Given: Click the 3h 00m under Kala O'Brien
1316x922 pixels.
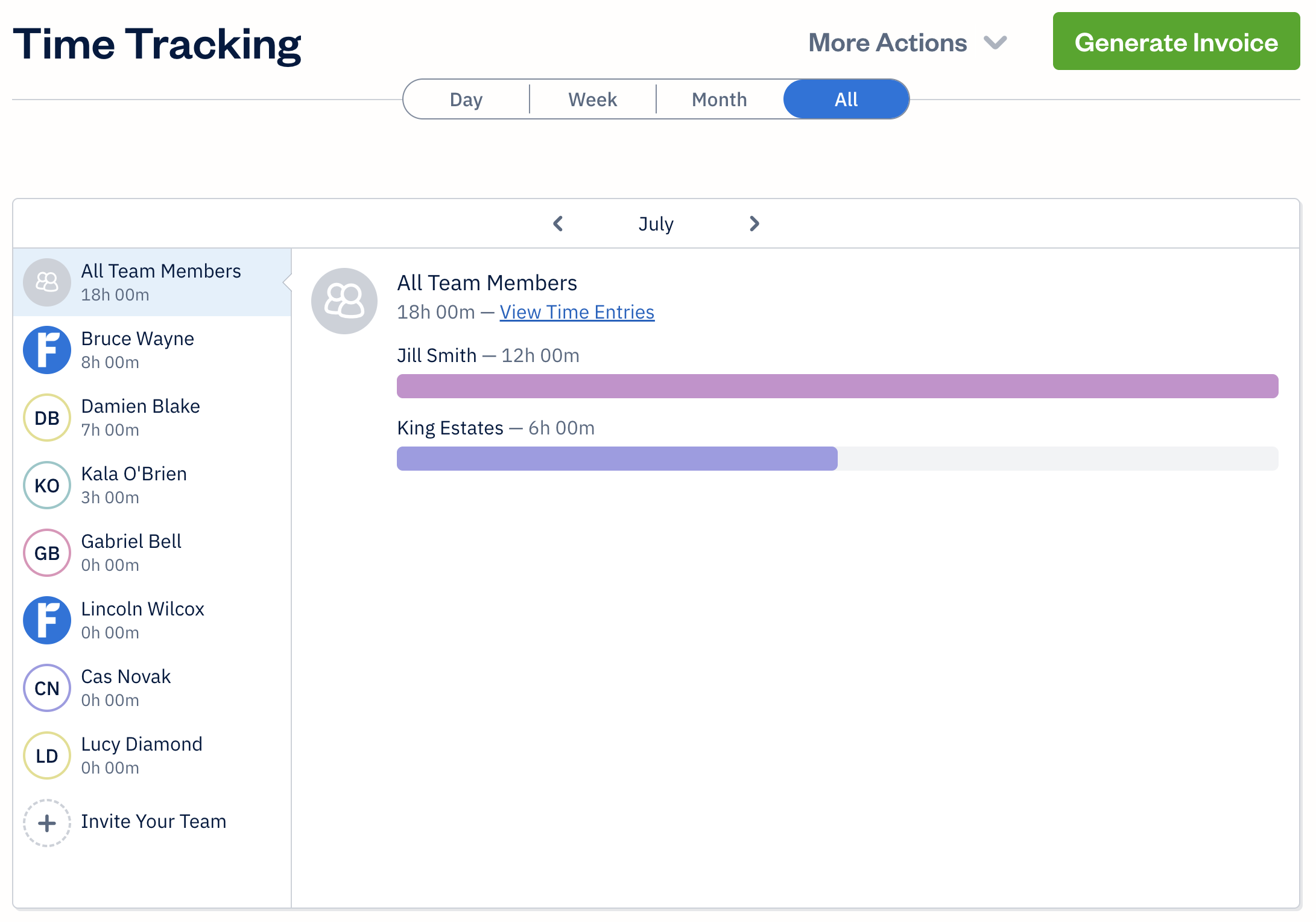Looking at the screenshot, I should [110, 497].
